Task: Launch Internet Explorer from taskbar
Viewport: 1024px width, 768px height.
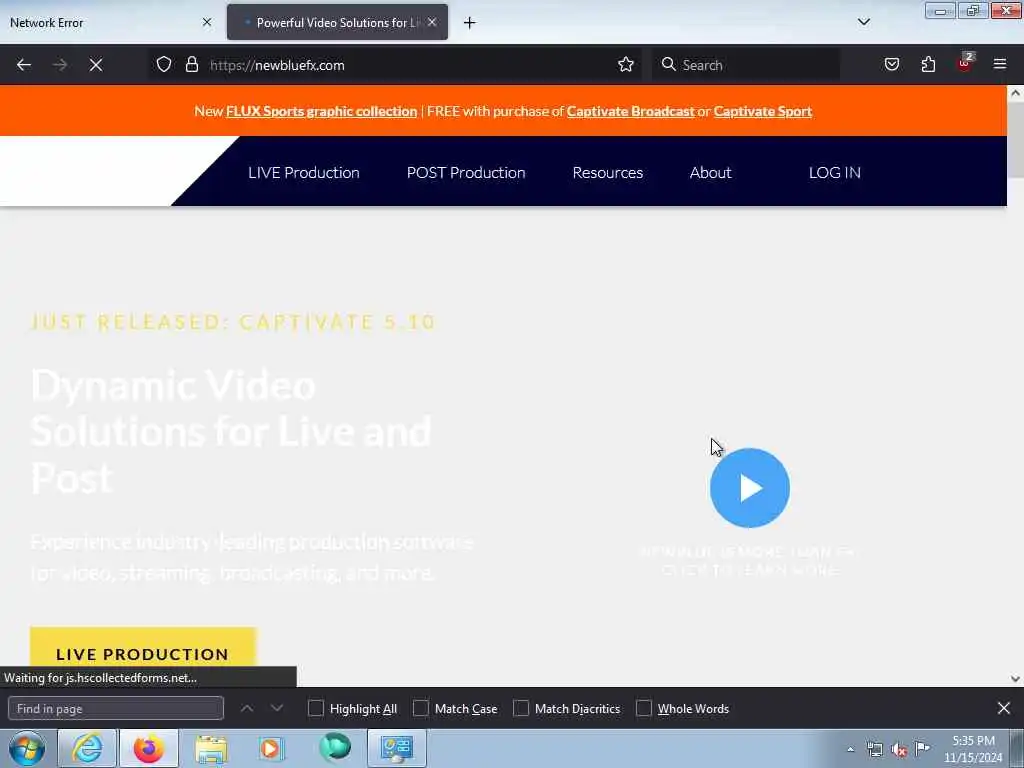Action: click(87, 748)
